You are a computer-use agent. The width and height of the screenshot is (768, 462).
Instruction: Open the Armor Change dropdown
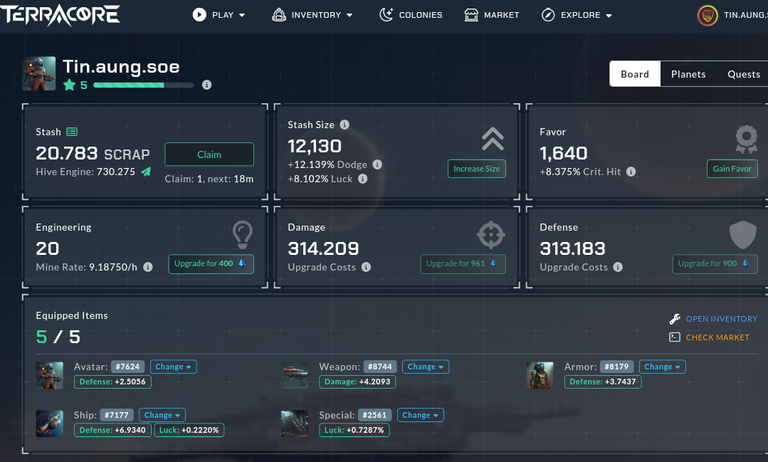(662, 366)
